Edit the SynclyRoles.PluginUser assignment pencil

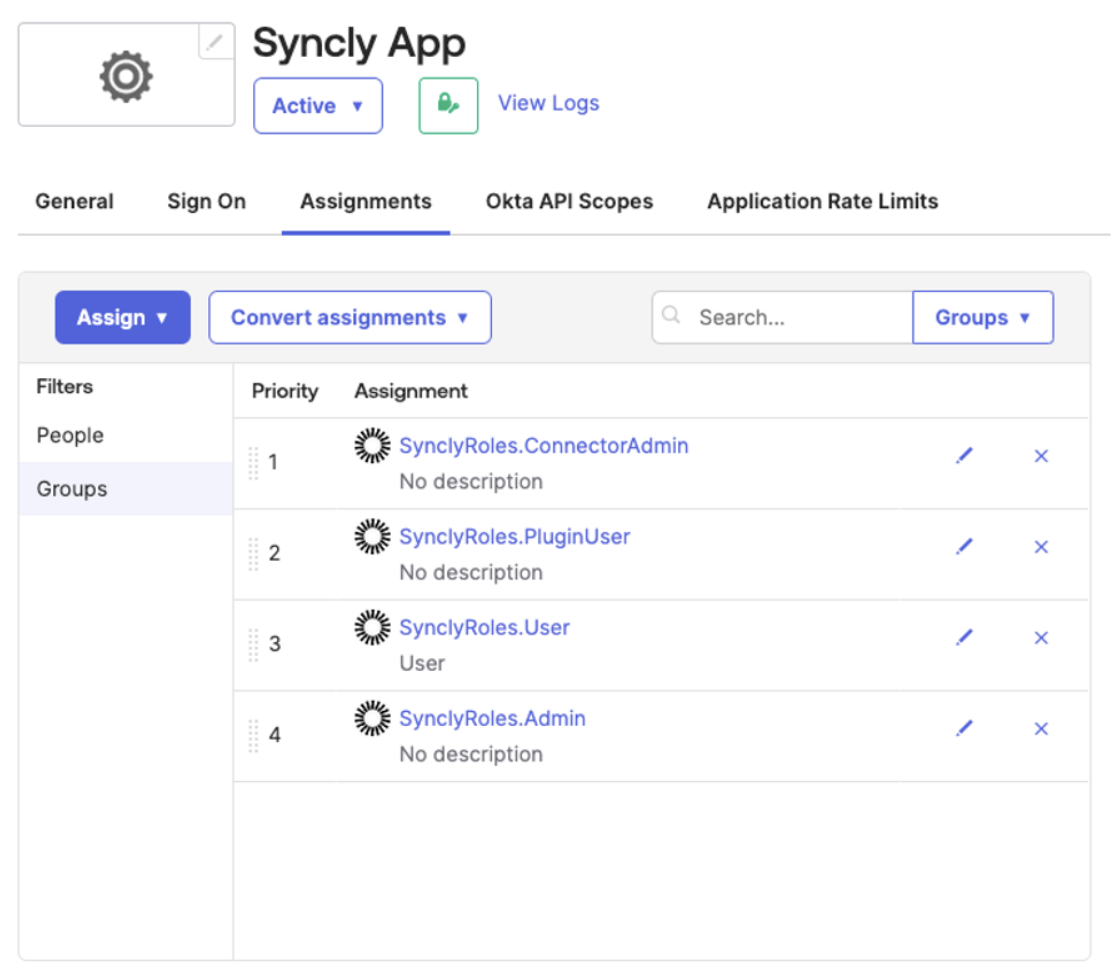tap(964, 546)
